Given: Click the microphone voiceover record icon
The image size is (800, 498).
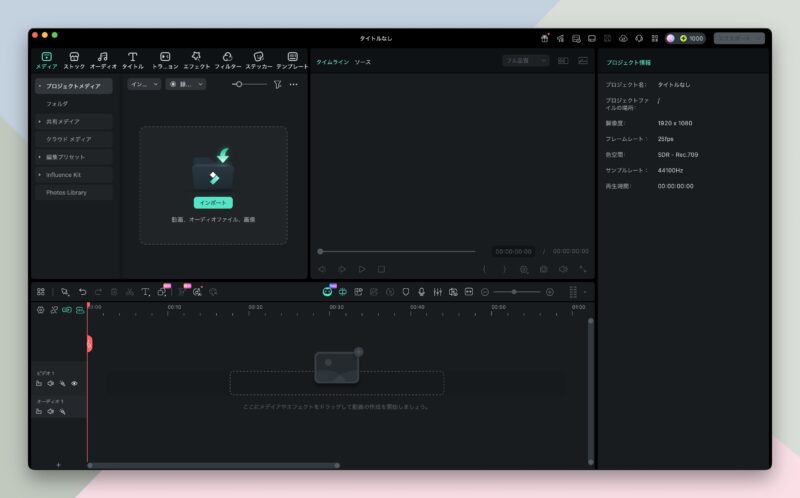Looking at the screenshot, I should (421, 292).
